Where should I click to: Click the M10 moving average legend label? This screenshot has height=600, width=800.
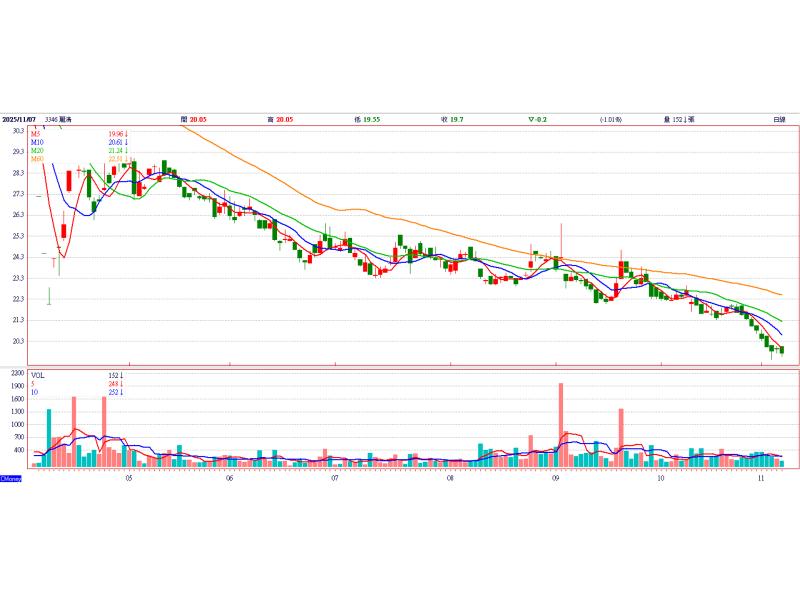(37, 142)
